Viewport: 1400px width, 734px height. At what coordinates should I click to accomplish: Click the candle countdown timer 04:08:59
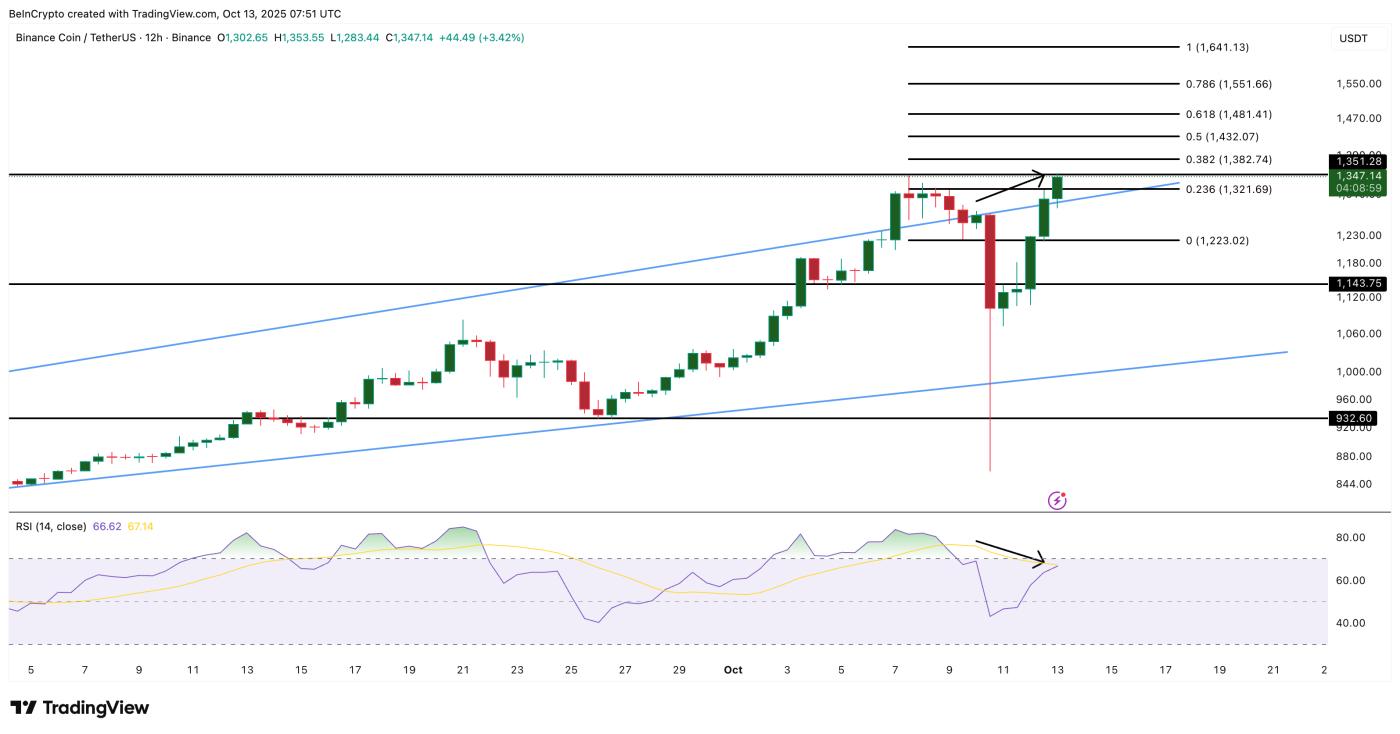click(1356, 188)
